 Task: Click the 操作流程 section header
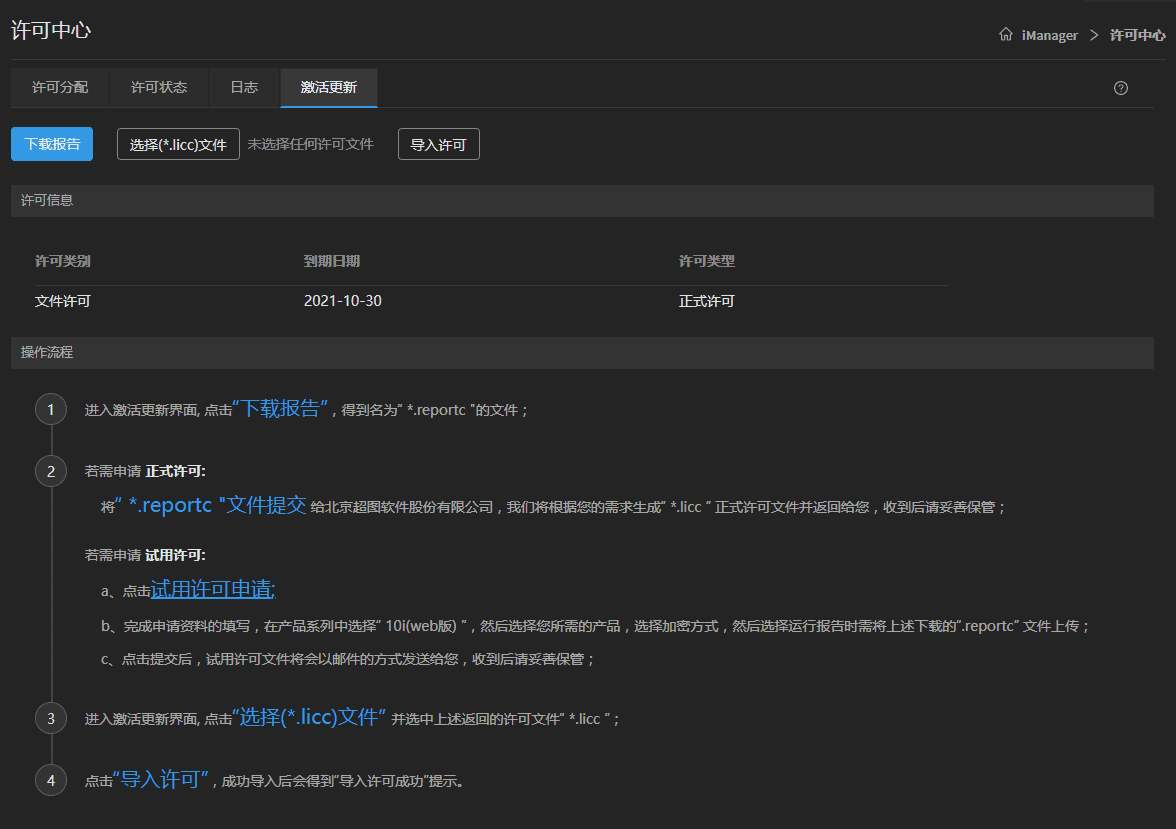(x=47, y=353)
